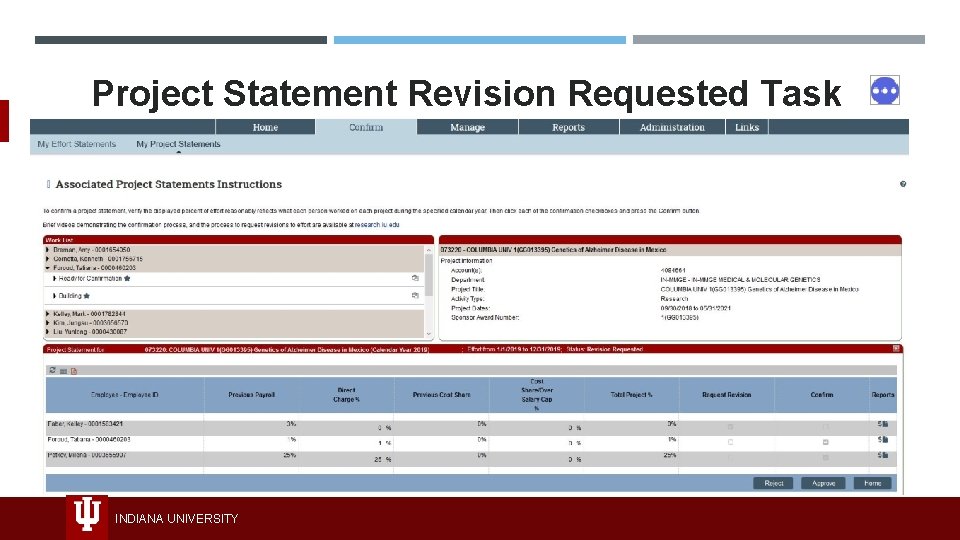
Task: Click the star next to Building
Action: click(87, 296)
